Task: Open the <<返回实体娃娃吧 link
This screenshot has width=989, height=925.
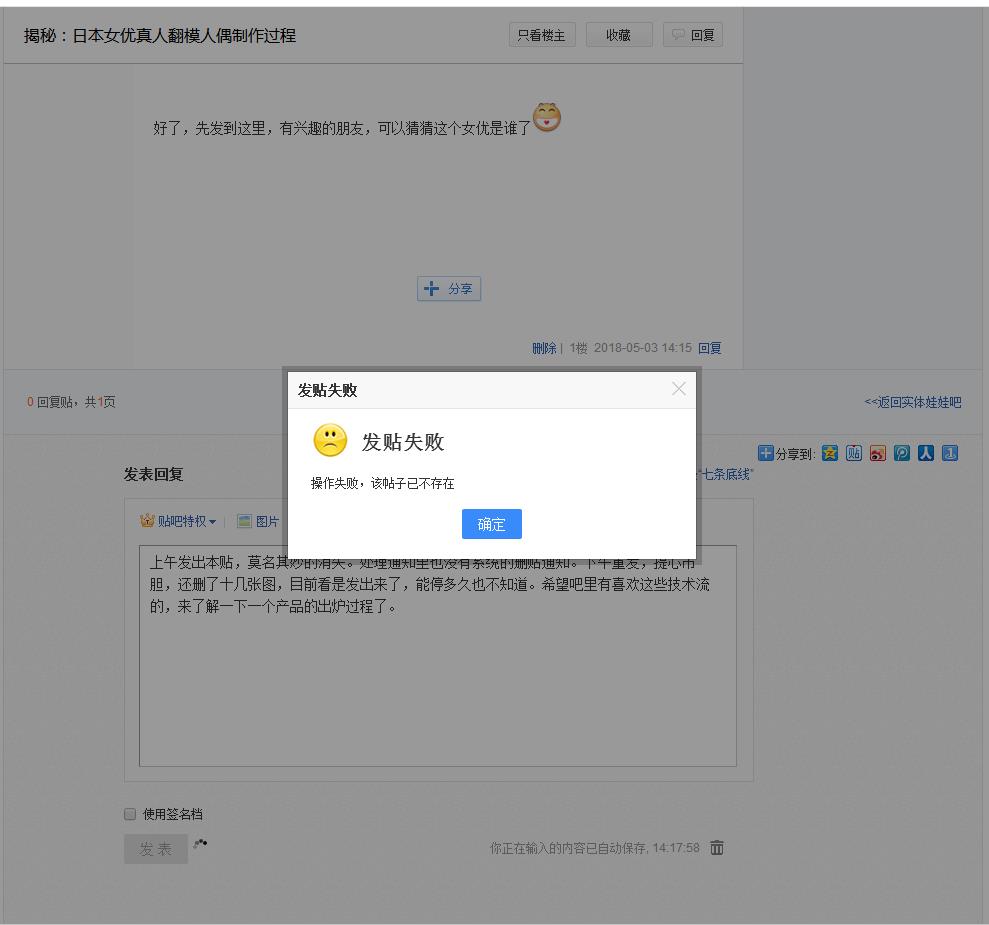Action: click(913, 402)
